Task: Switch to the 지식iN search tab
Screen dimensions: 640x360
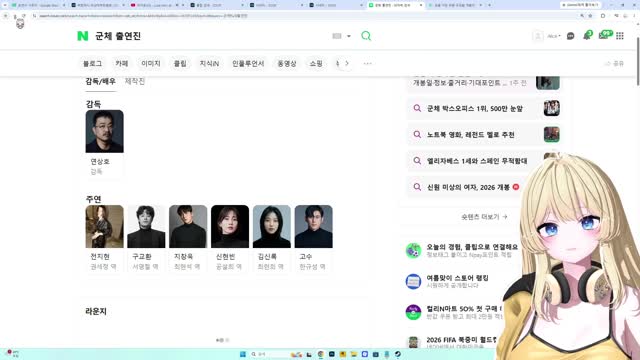Action: [x=209, y=63]
